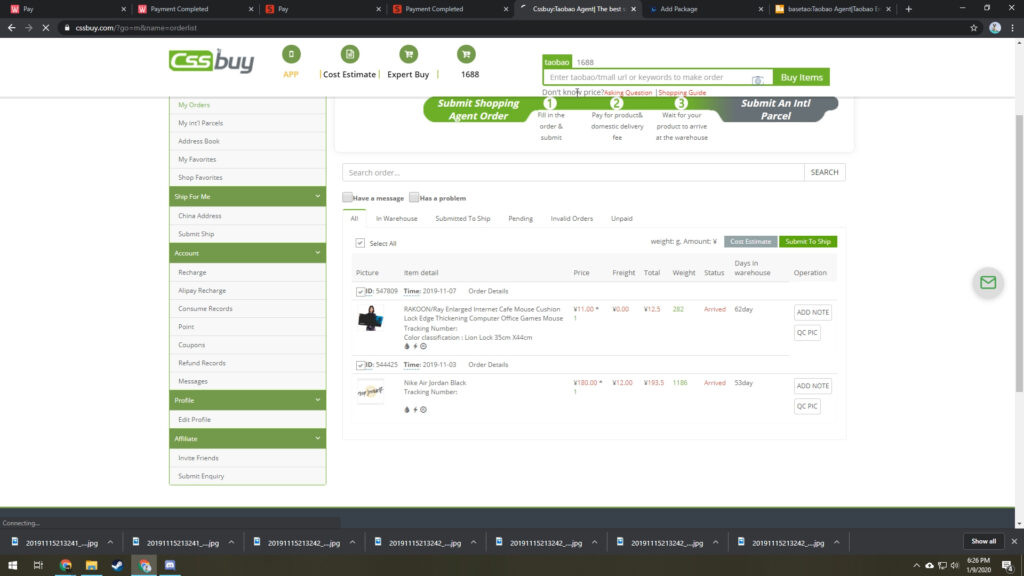The height and width of the screenshot is (576, 1024).
Task: Click the Submit To Ship button
Action: pos(808,242)
